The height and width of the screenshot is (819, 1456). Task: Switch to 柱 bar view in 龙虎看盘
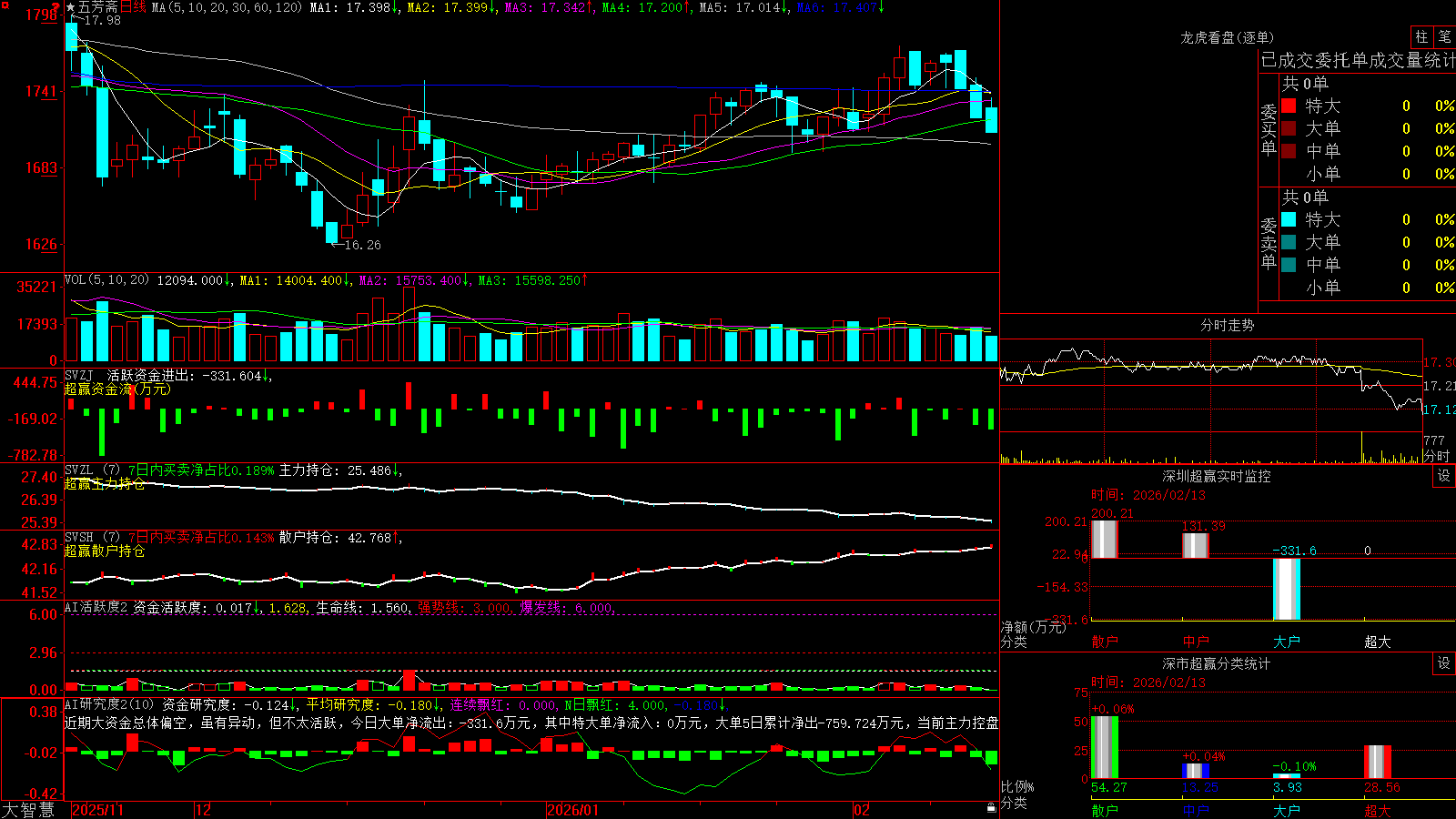(1421, 36)
